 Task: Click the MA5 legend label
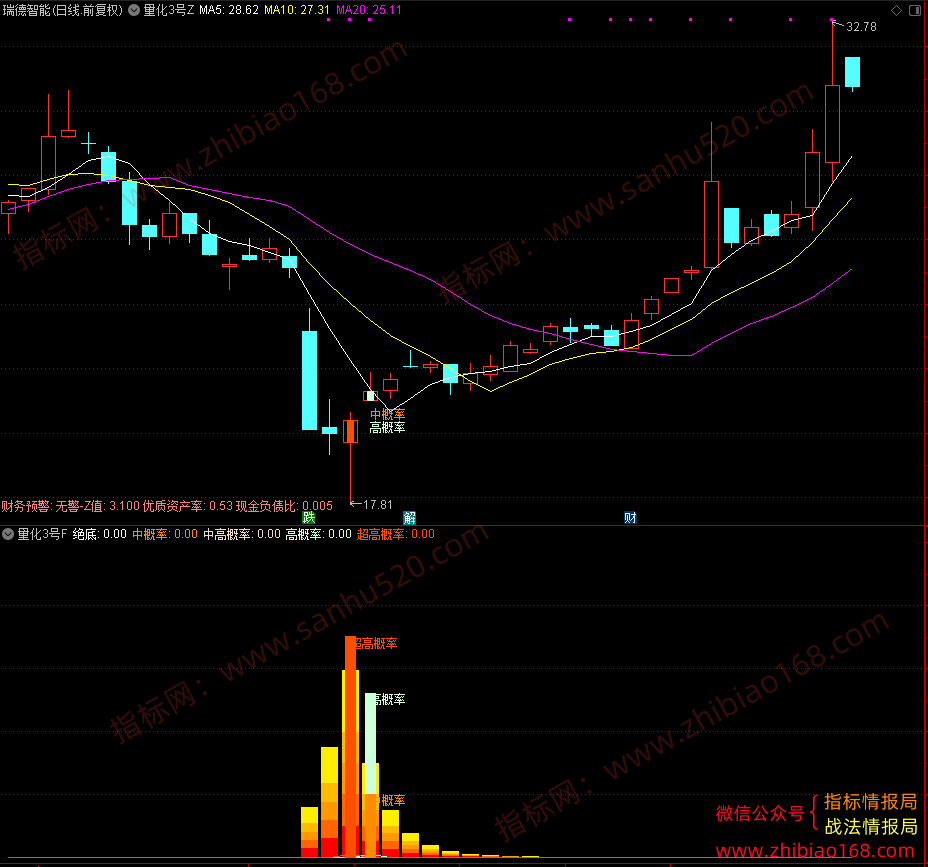(x=229, y=10)
